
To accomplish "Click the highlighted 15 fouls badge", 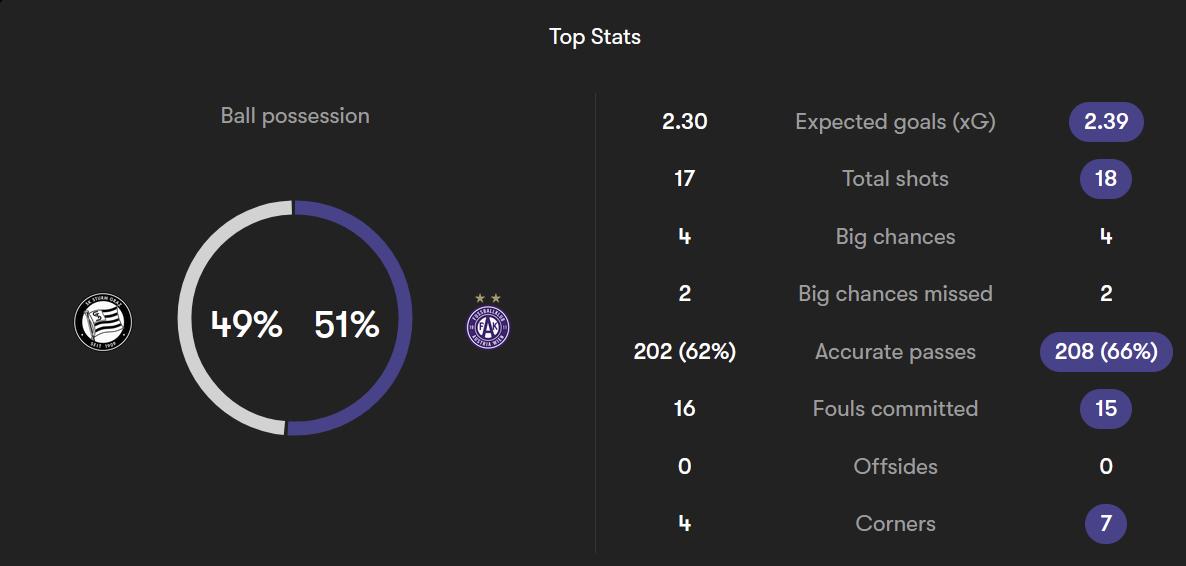I will (x=1105, y=409).
